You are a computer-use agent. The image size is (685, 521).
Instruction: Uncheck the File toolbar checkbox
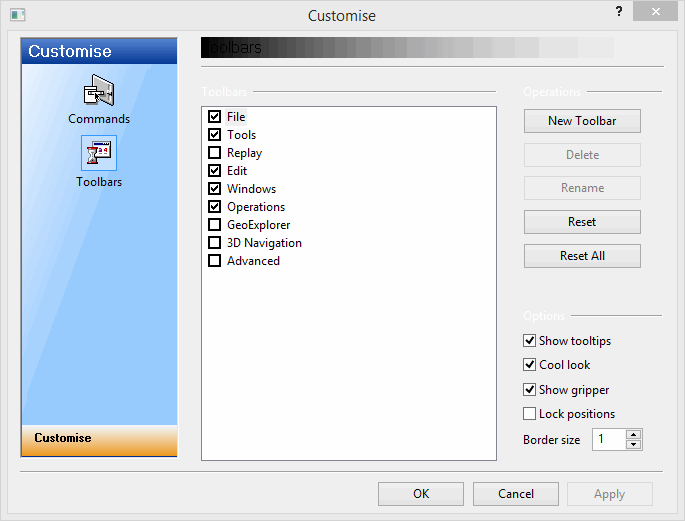pyautogui.click(x=214, y=117)
